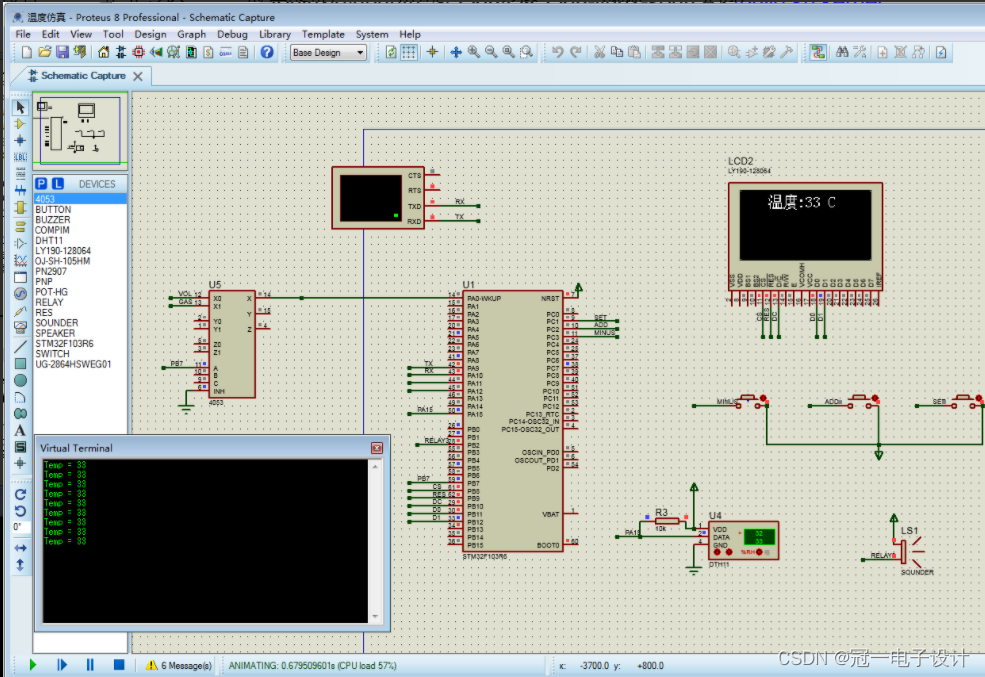Open the Search and Tag binoculars
The width and height of the screenshot is (985, 677).
pyautogui.click(x=842, y=52)
